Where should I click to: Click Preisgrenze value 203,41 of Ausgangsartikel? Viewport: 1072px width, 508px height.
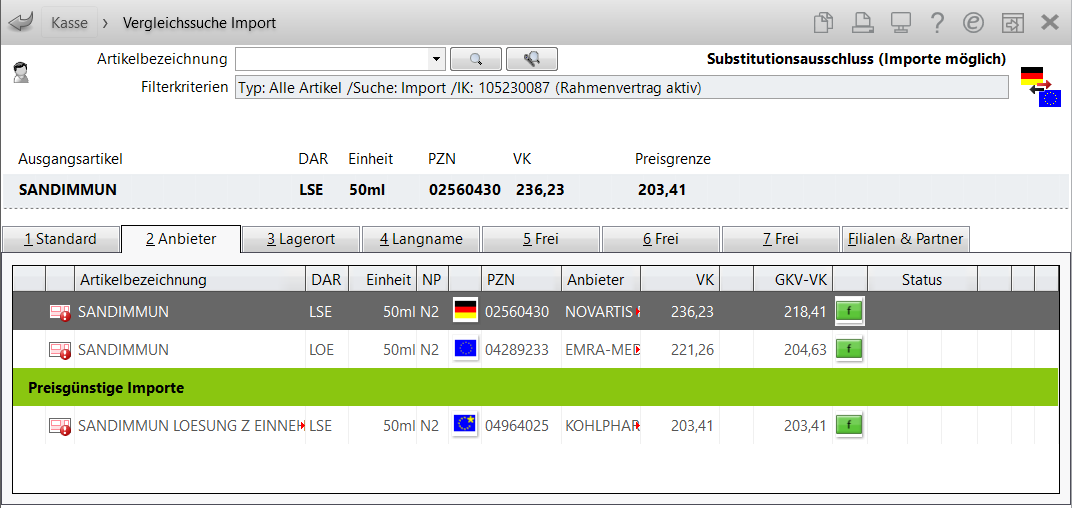pos(662,190)
